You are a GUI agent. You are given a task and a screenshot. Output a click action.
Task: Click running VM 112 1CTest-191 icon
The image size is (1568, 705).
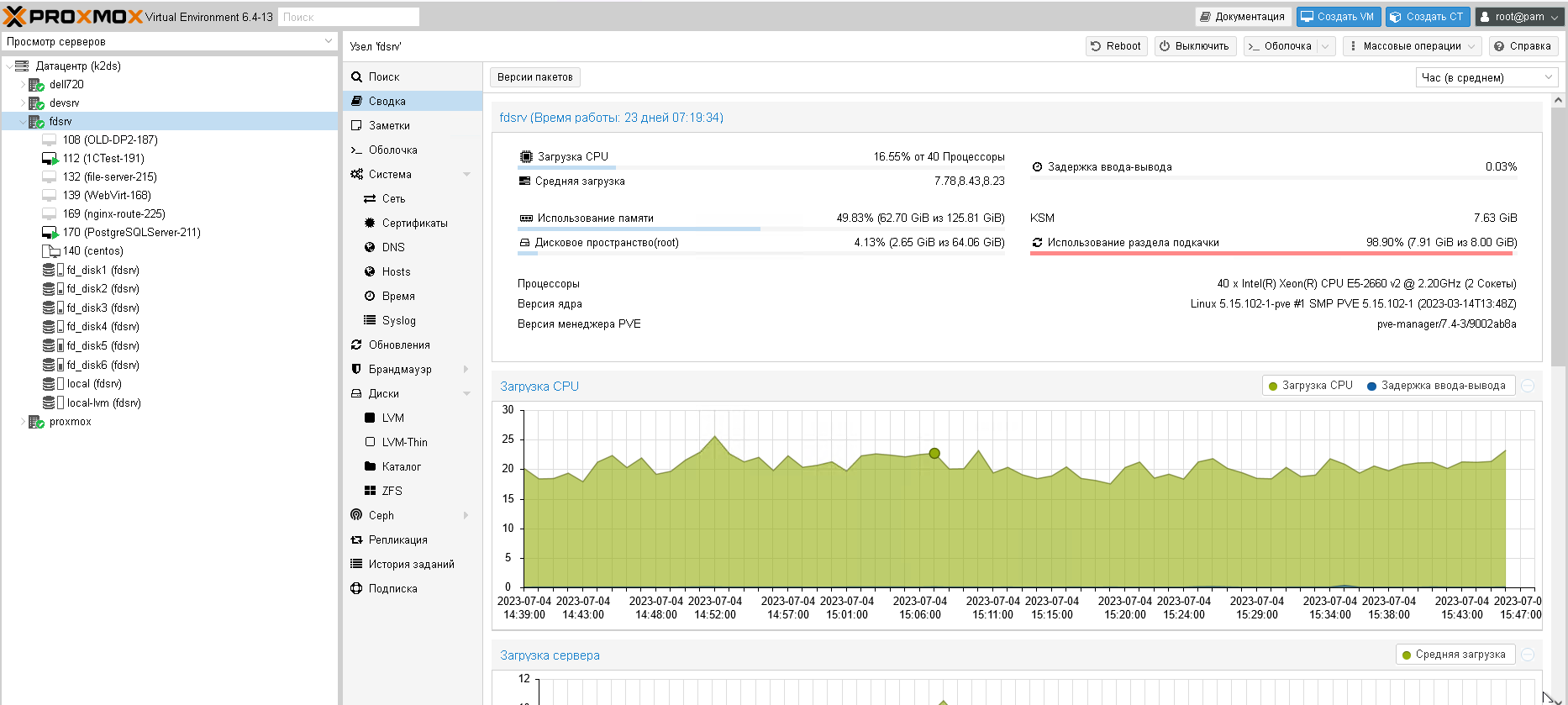click(x=50, y=159)
